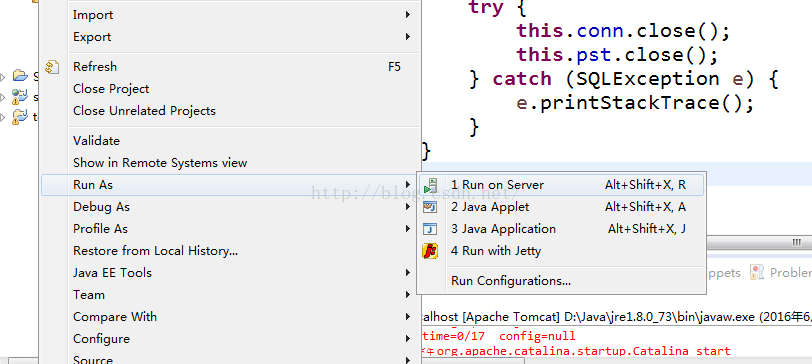Expand the Compare With submenu arrow
812x364 pixels.
tap(408, 317)
